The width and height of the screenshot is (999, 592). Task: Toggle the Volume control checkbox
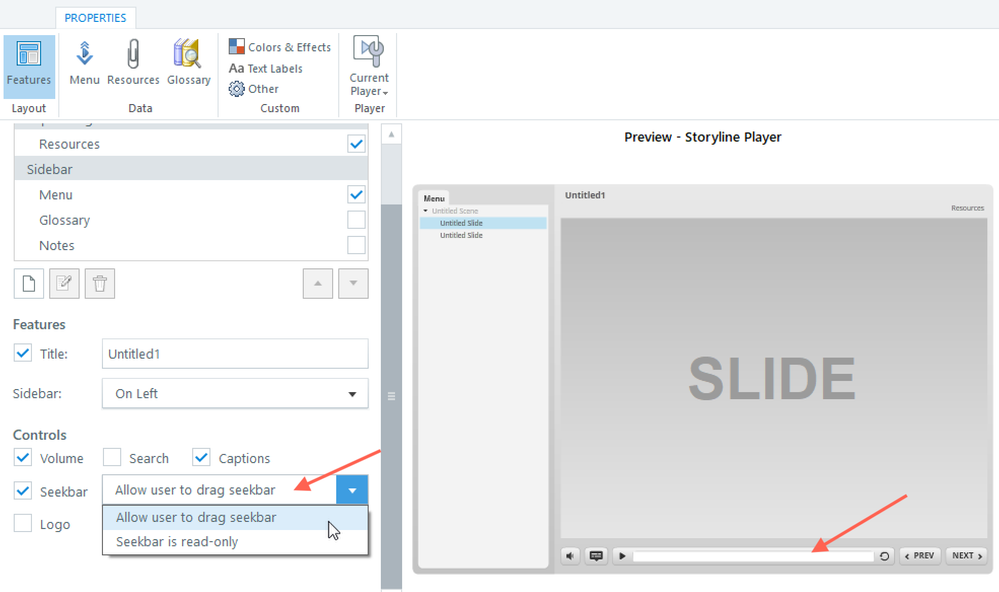point(23,458)
